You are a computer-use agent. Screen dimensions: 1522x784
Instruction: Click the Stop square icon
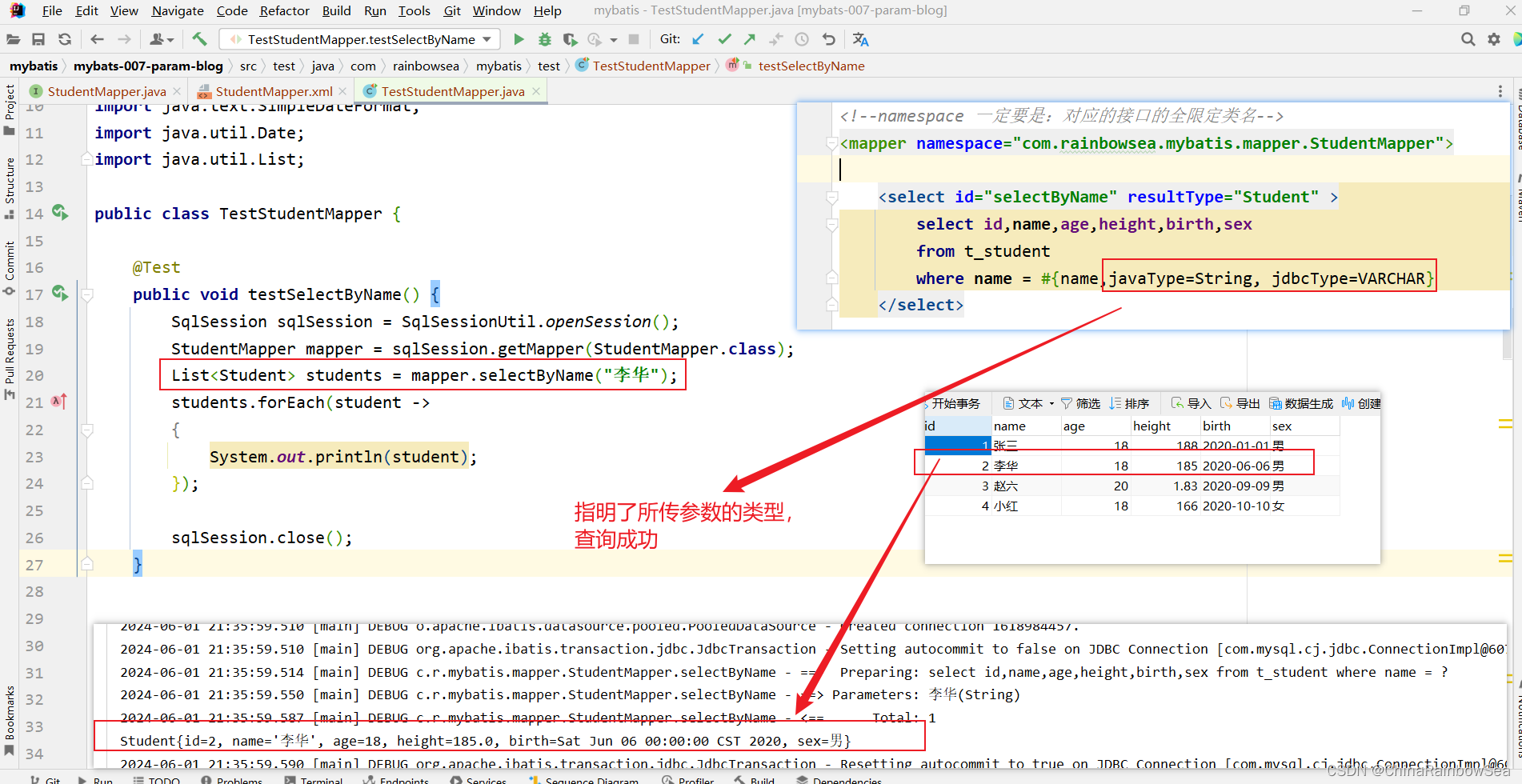[x=634, y=39]
